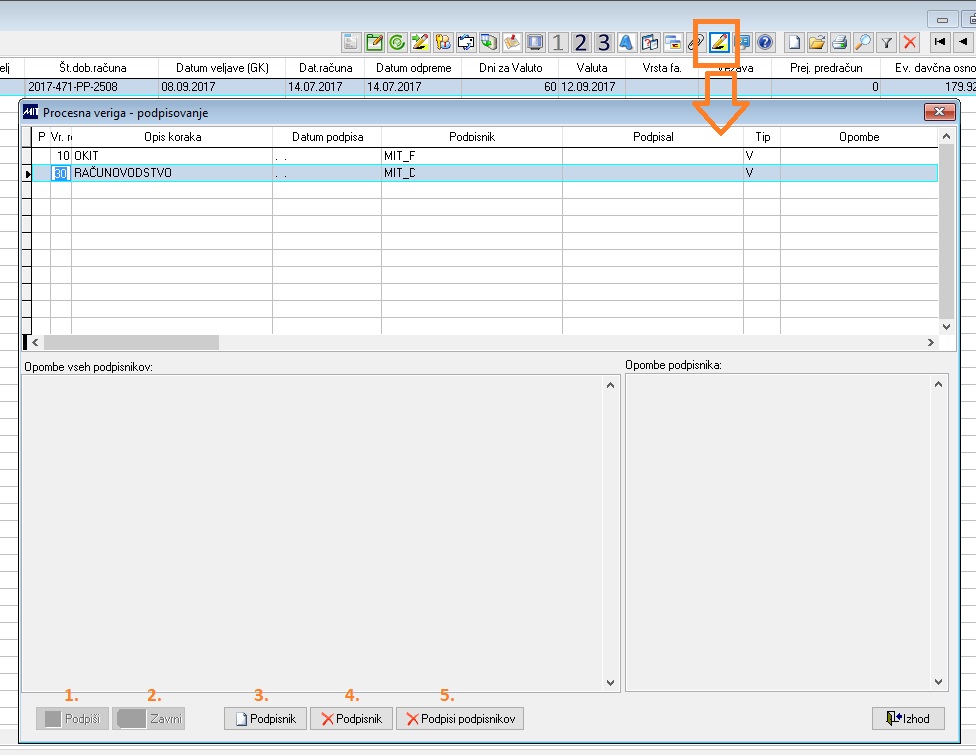Click the printer icon in toolbar

pos(840,42)
